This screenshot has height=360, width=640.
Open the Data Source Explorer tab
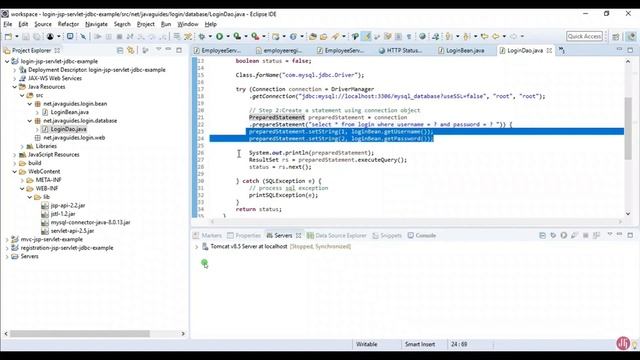tap(337, 236)
